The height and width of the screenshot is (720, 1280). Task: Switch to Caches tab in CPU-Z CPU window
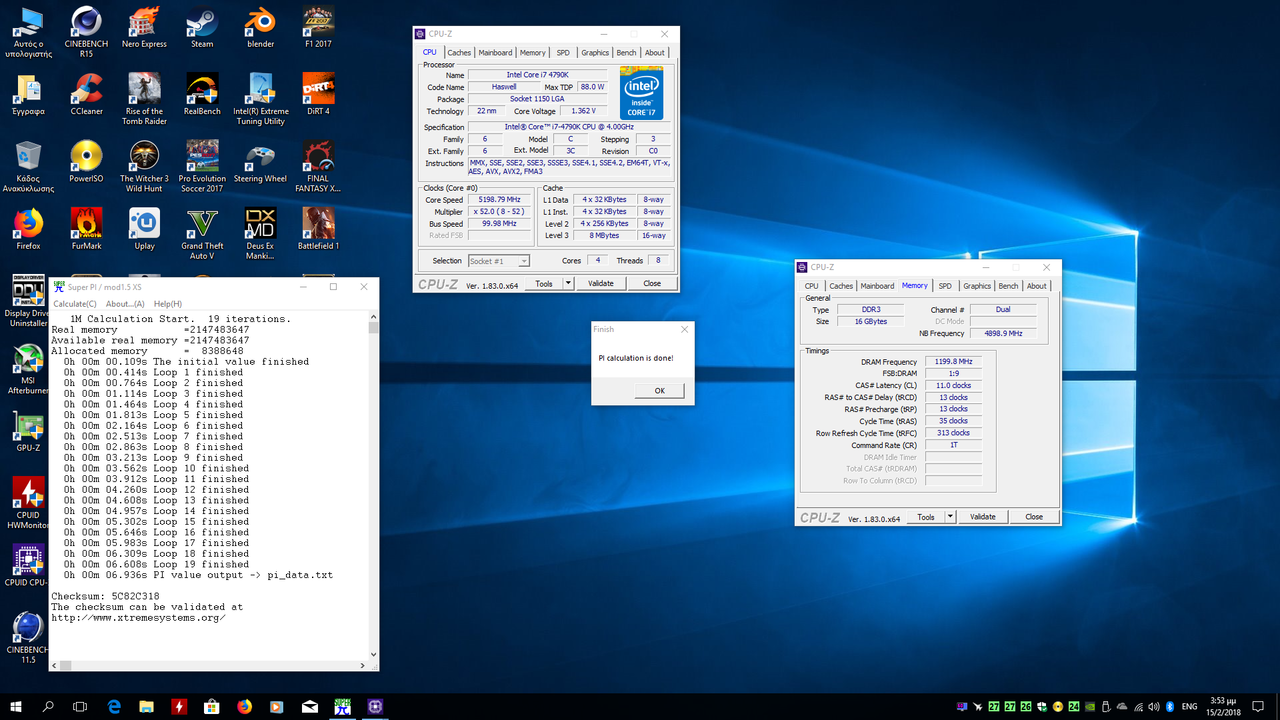coord(459,52)
